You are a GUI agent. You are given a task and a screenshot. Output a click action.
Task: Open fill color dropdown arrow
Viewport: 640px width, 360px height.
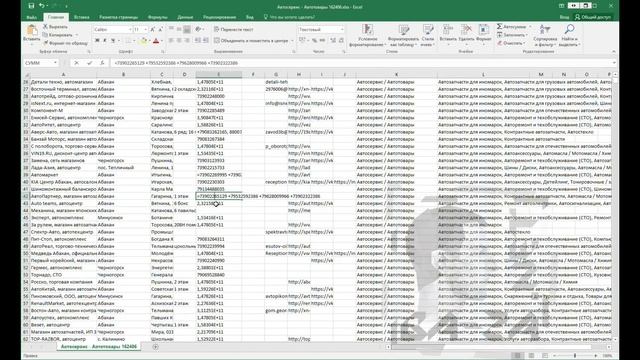(x=149, y=40)
